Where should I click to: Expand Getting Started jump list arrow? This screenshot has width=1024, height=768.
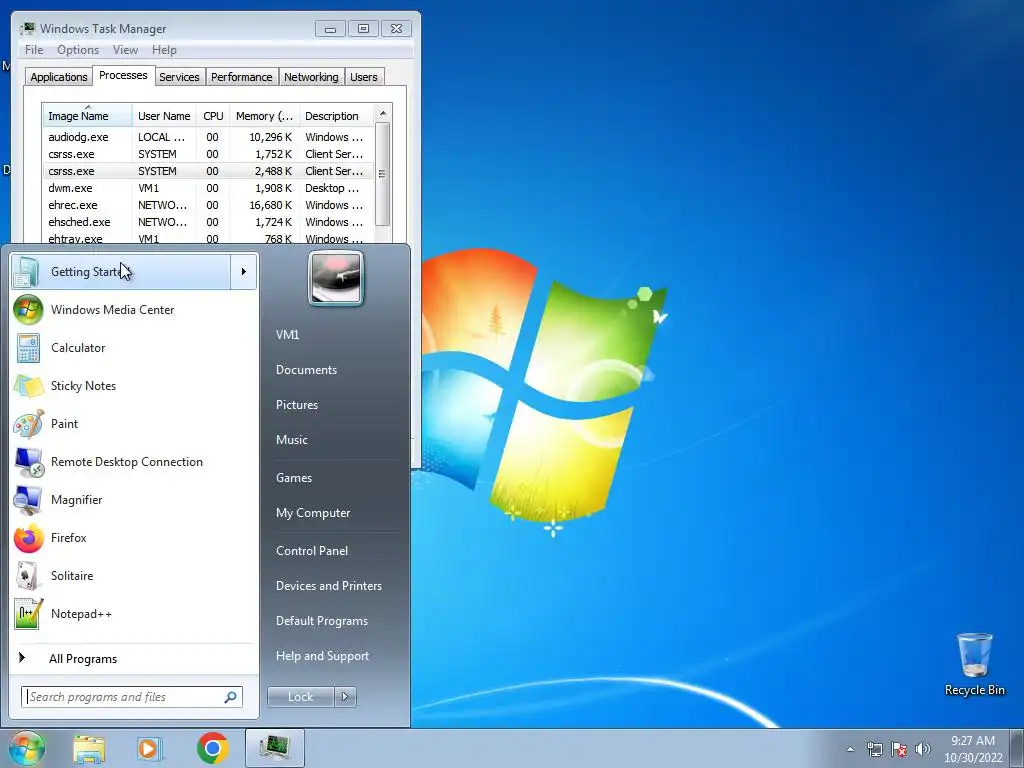(244, 272)
